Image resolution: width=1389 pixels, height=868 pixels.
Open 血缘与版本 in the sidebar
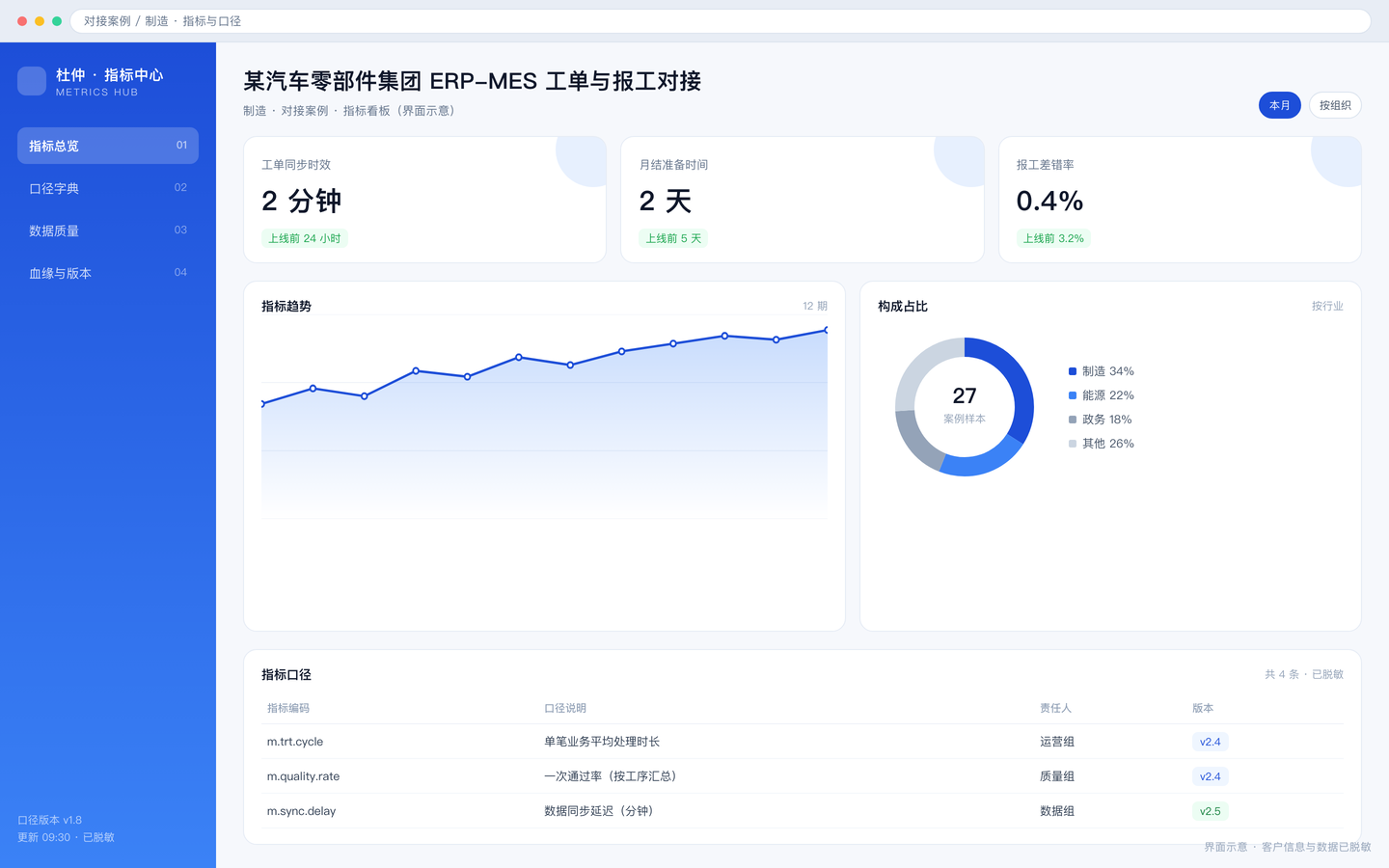(108, 273)
